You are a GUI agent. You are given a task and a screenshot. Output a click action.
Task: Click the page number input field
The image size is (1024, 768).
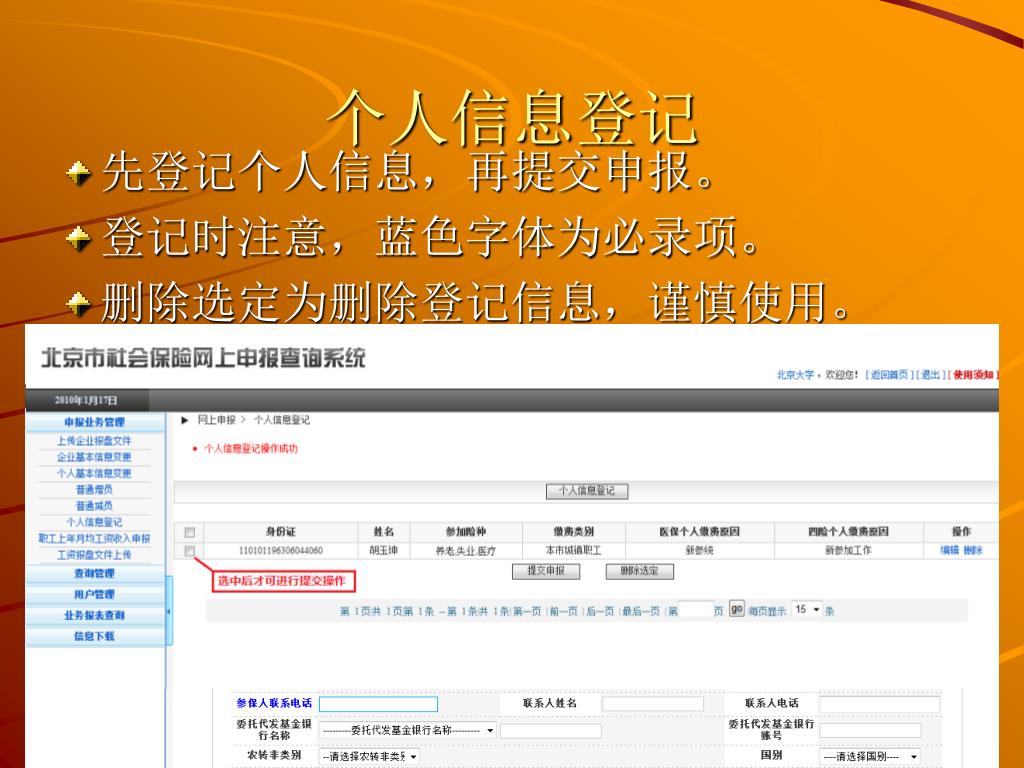pos(696,610)
